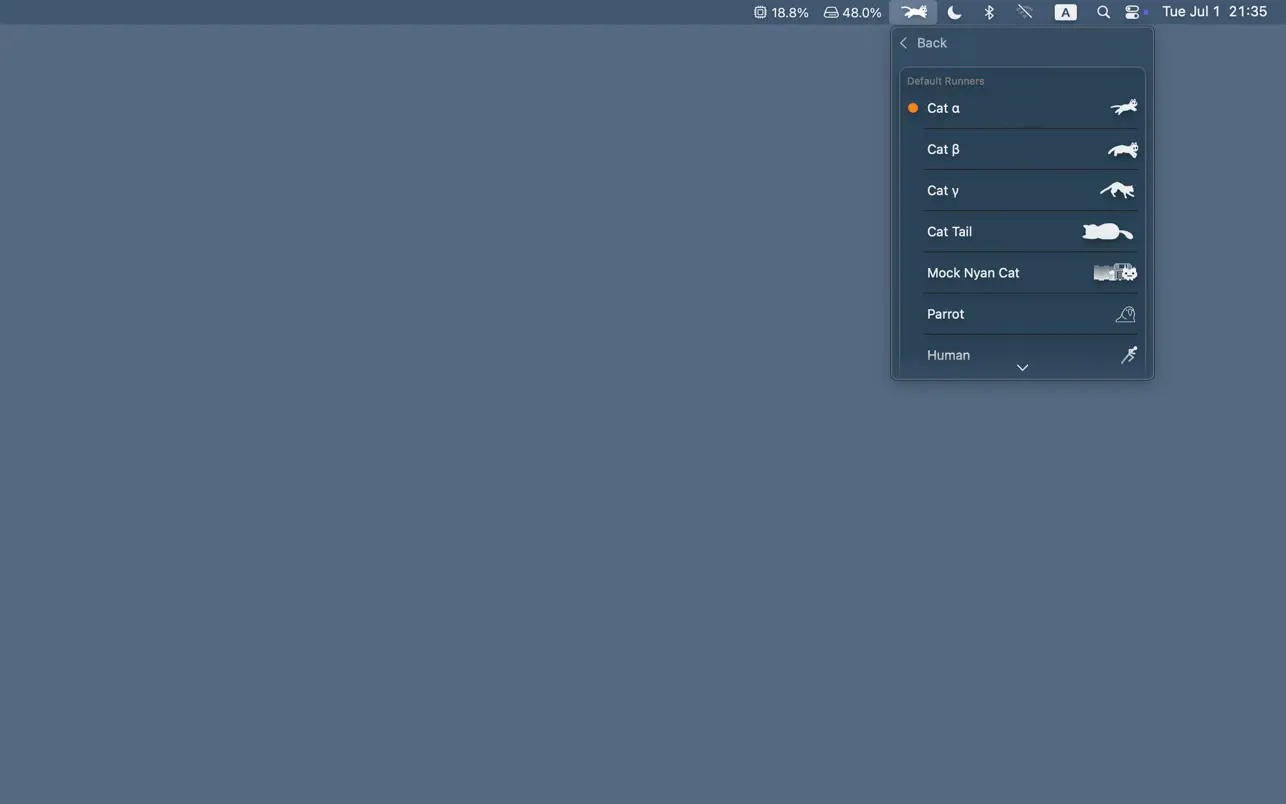The width and height of the screenshot is (1286, 804).
Task: Click the RunCat running cat menu bar icon
Action: 913,12
